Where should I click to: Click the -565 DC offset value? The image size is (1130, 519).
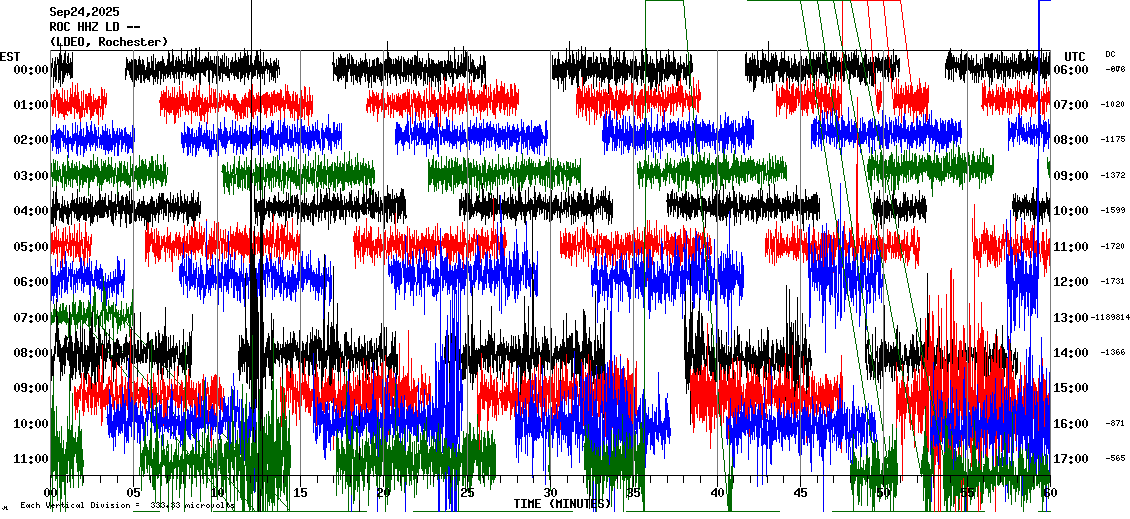coord(1113,459)
